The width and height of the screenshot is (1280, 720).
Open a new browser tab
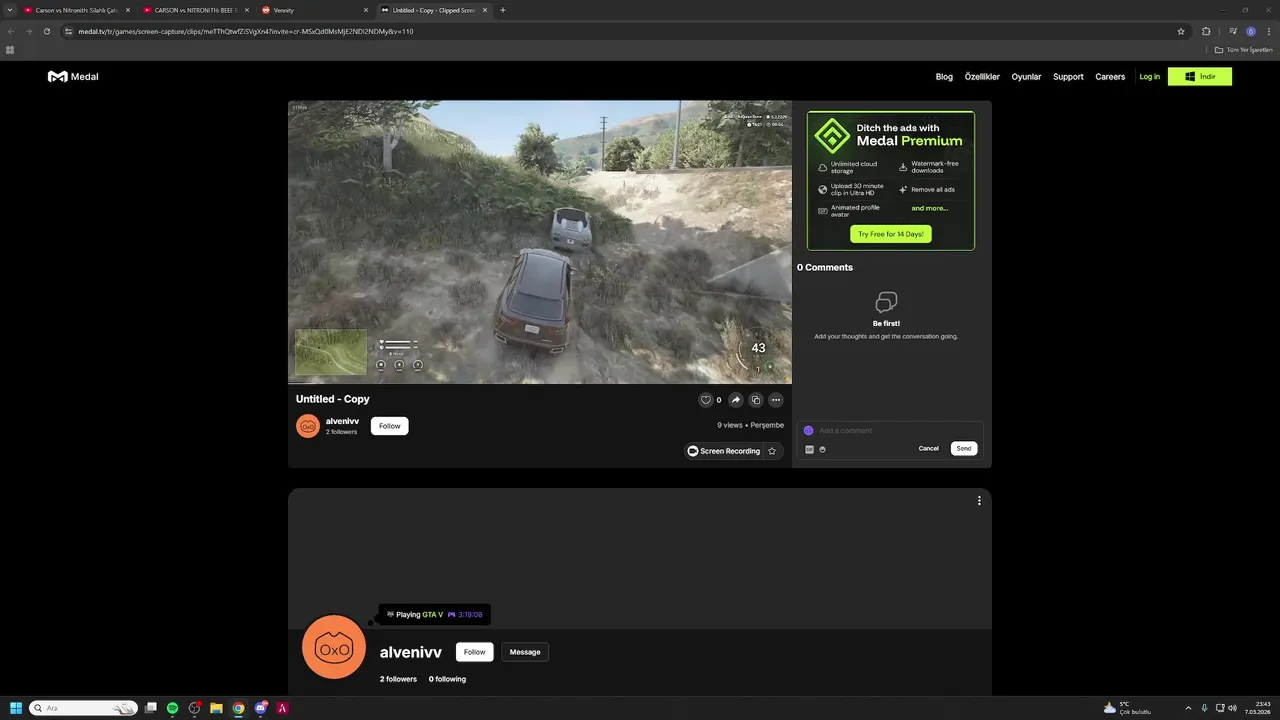pos(502,10)
